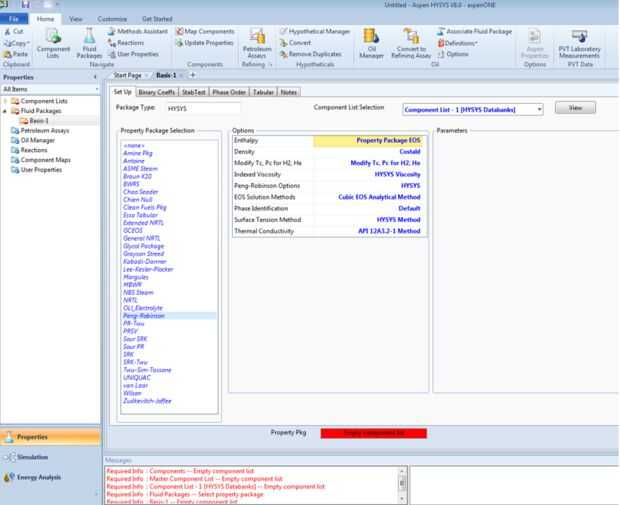Open Options in the Oil group

coord(453,54)
